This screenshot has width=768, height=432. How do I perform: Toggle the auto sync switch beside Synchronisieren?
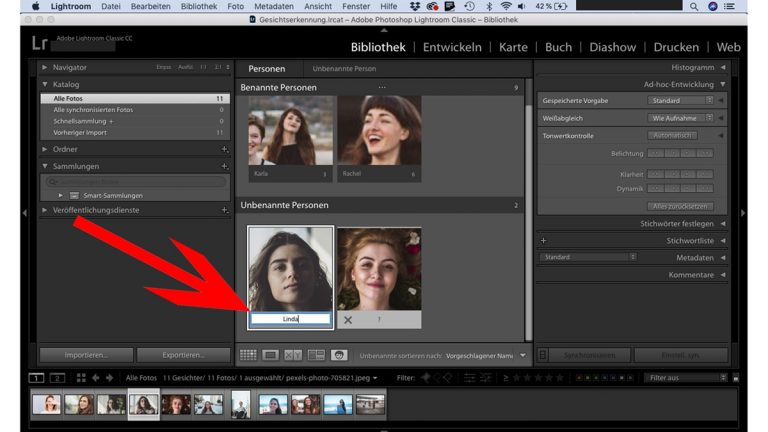543,355
